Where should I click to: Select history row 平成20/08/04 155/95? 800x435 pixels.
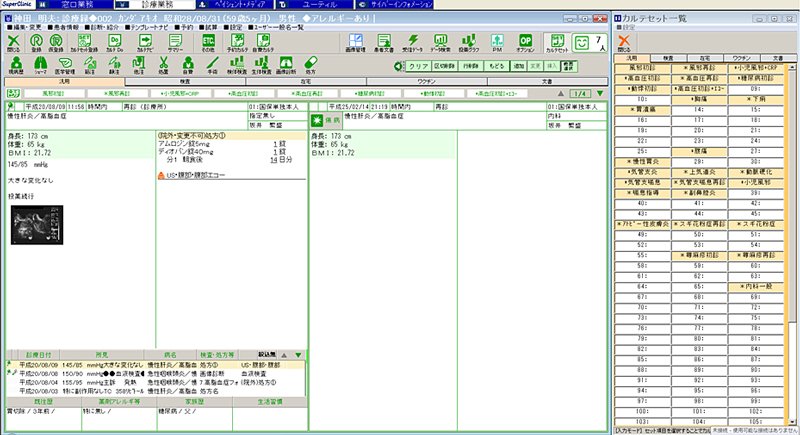coord(157,382)
